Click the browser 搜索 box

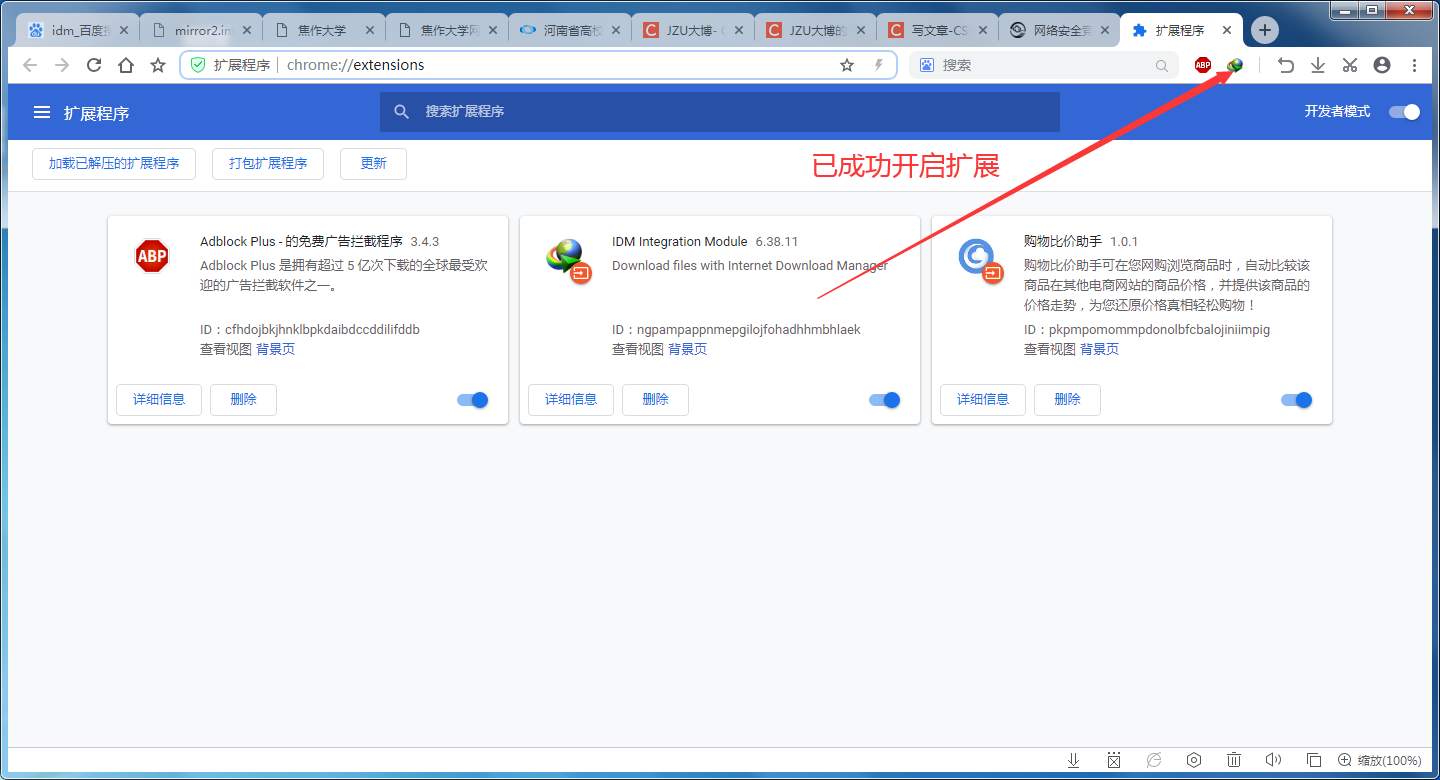[1043, 65]
